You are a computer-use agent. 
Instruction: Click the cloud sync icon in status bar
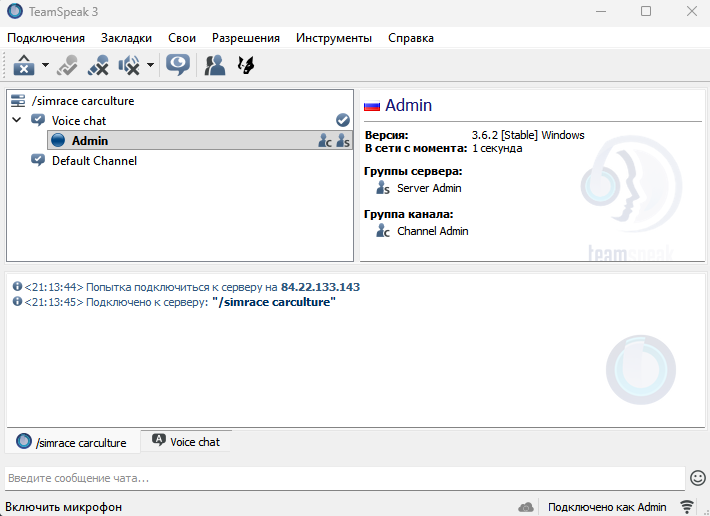tap(526, 507)
